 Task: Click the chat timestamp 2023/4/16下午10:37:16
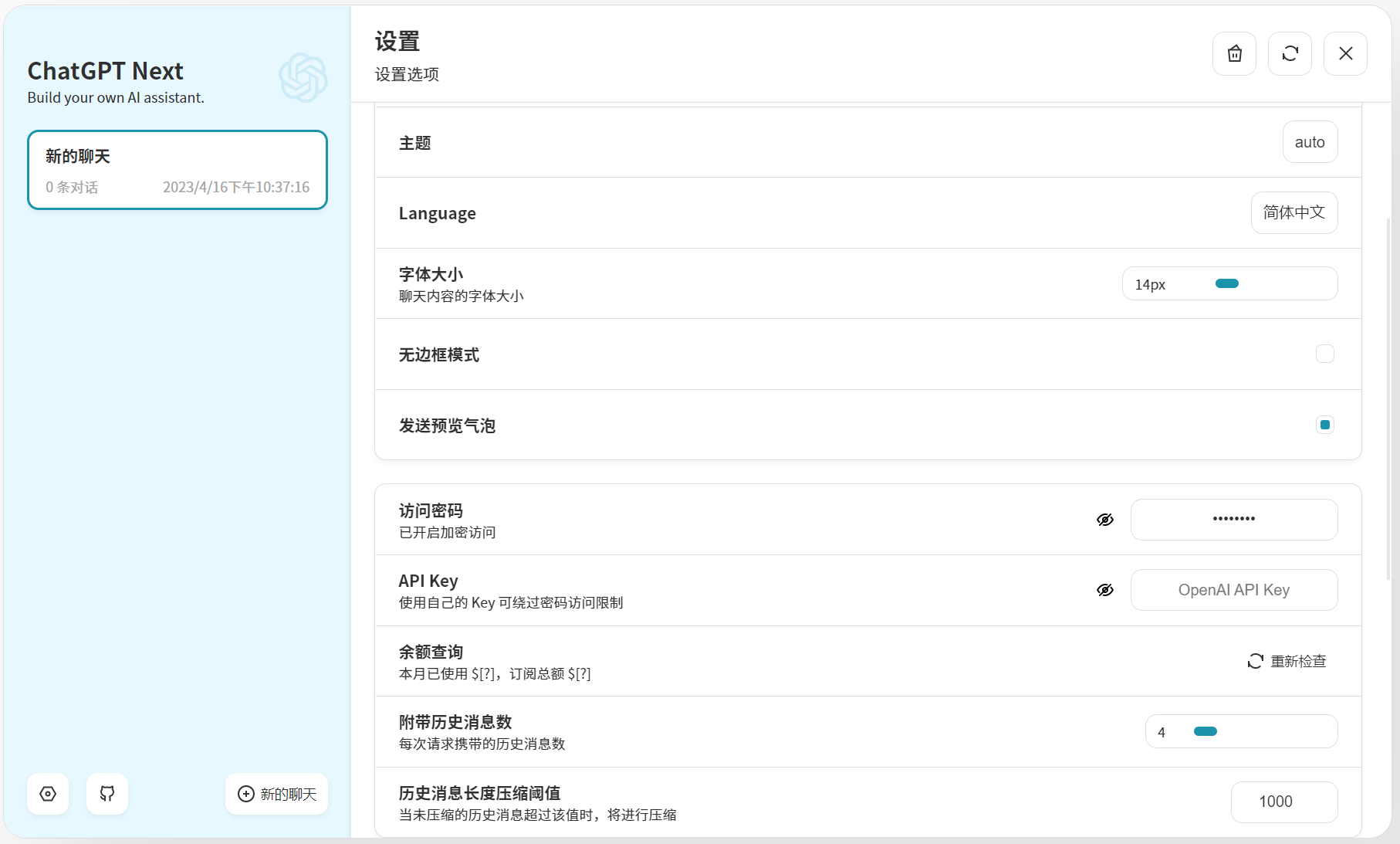(x=236, y=187)
